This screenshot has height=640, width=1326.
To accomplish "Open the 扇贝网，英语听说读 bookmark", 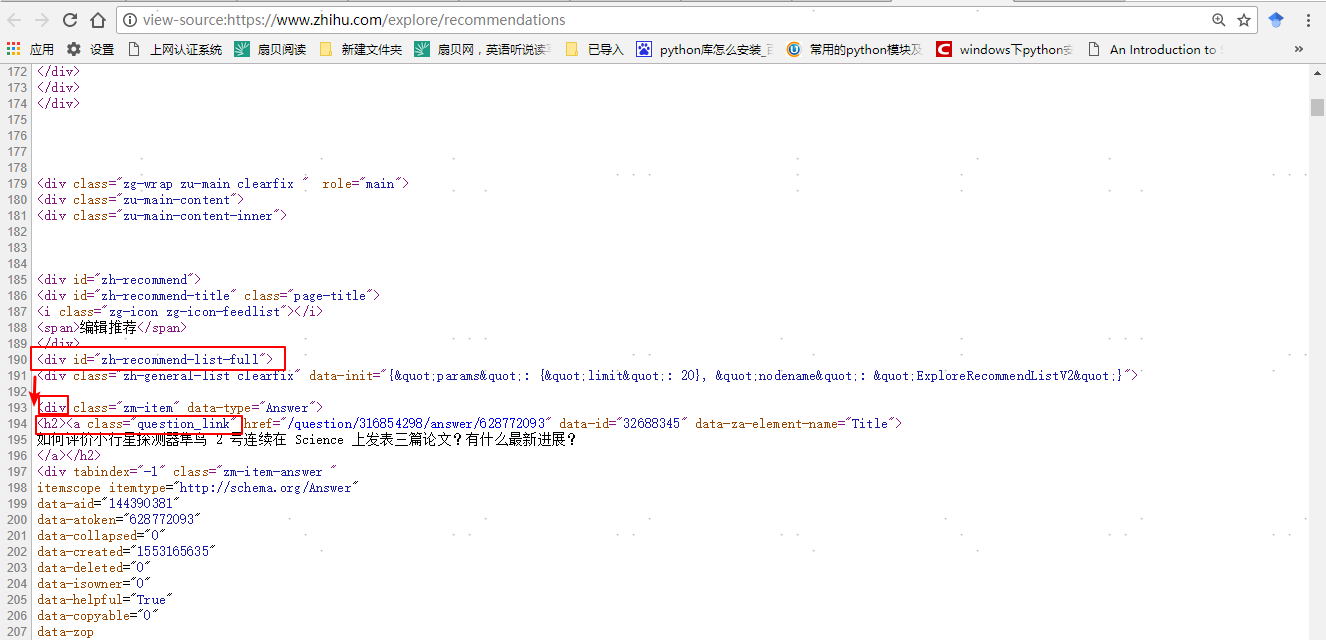I will tap(483, 49).
